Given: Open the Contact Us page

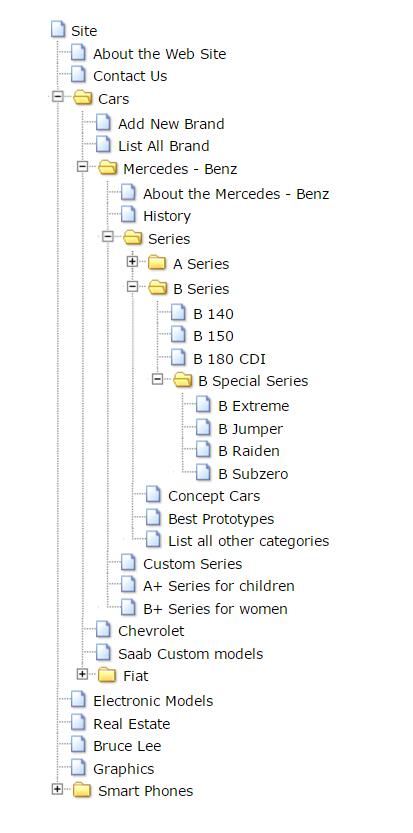Looking at the screenshot, I should tap(130, 76).
